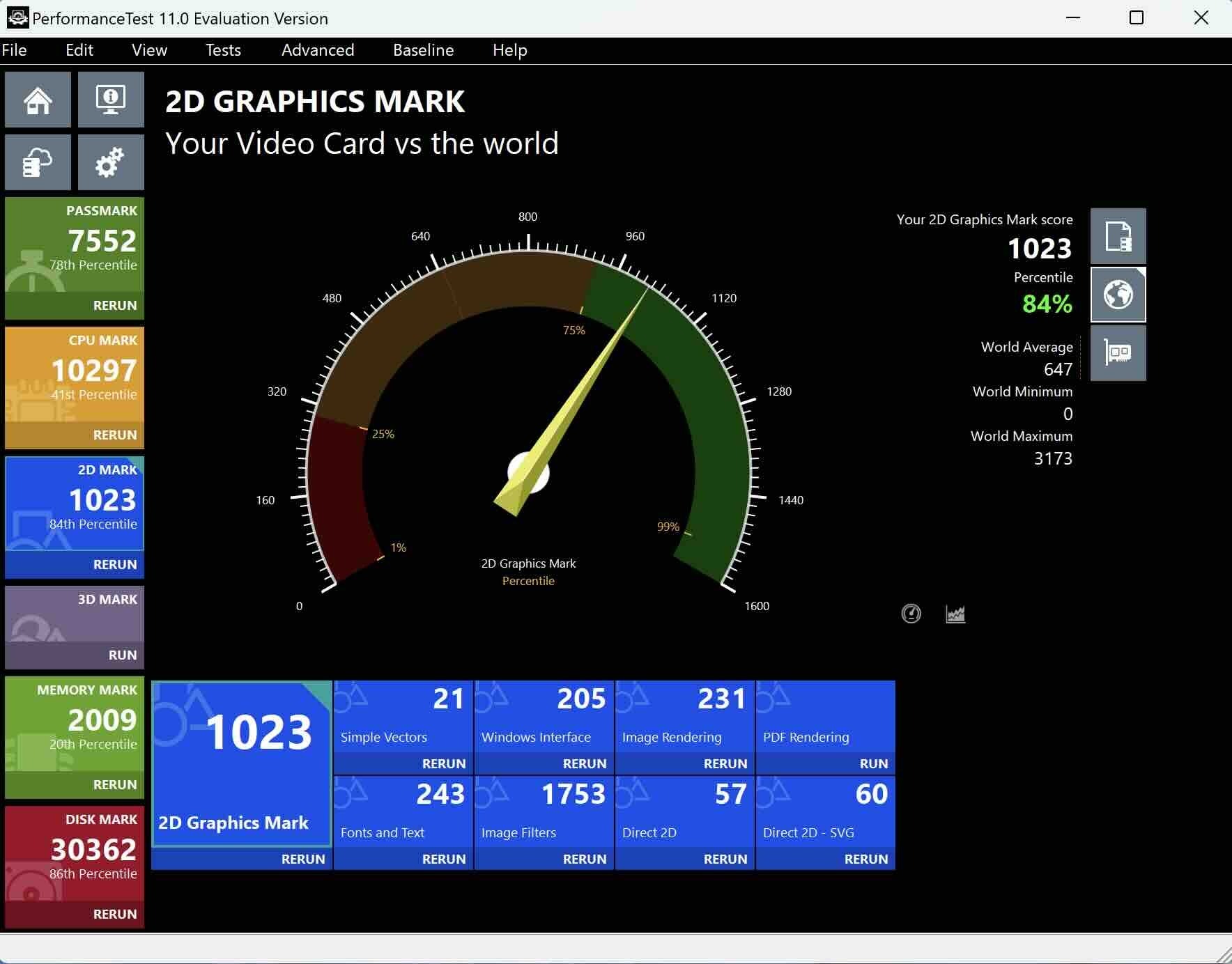
Task: Click the video card comparison icon
Action: pos(1118,352)
